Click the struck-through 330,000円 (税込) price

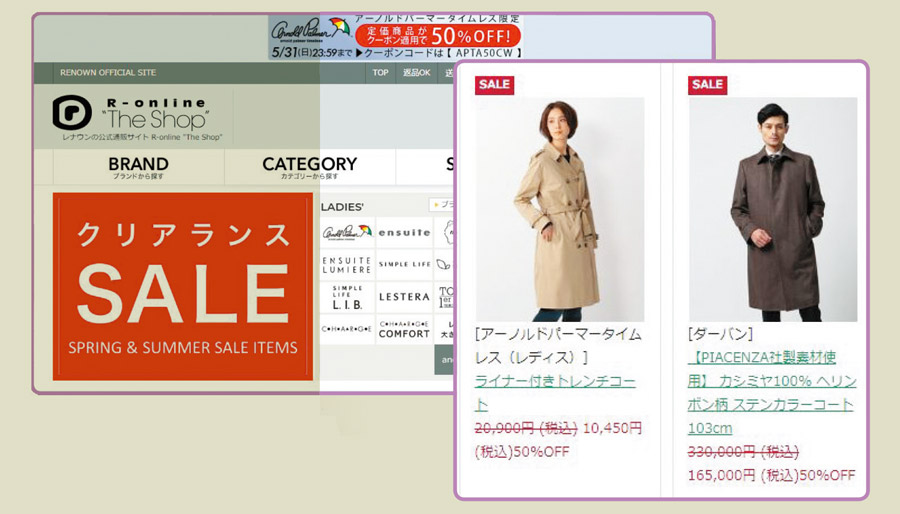(x=743, y=452)
